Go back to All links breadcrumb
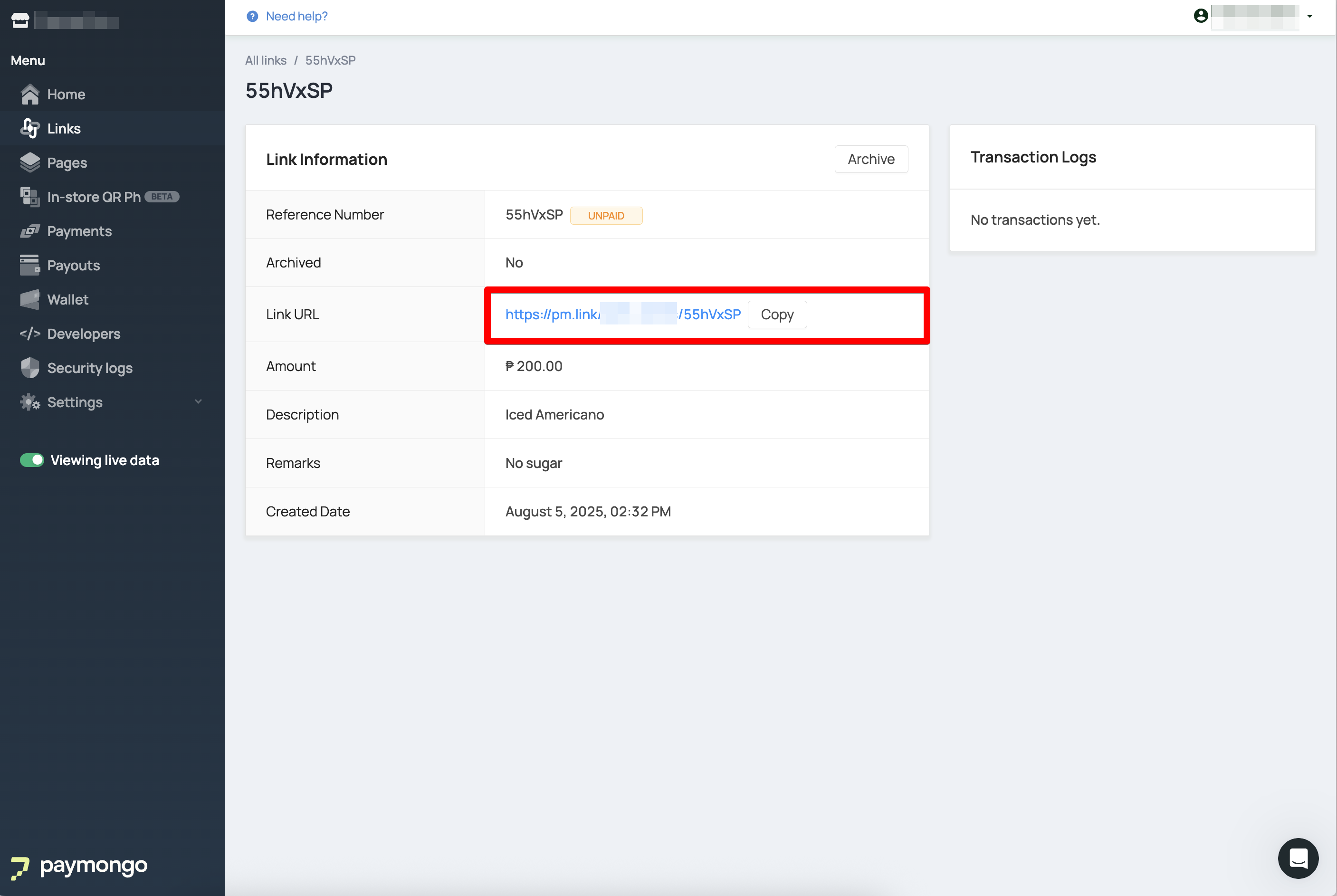The width and height of the screenshot is (1337, 896). click(266, 60)
